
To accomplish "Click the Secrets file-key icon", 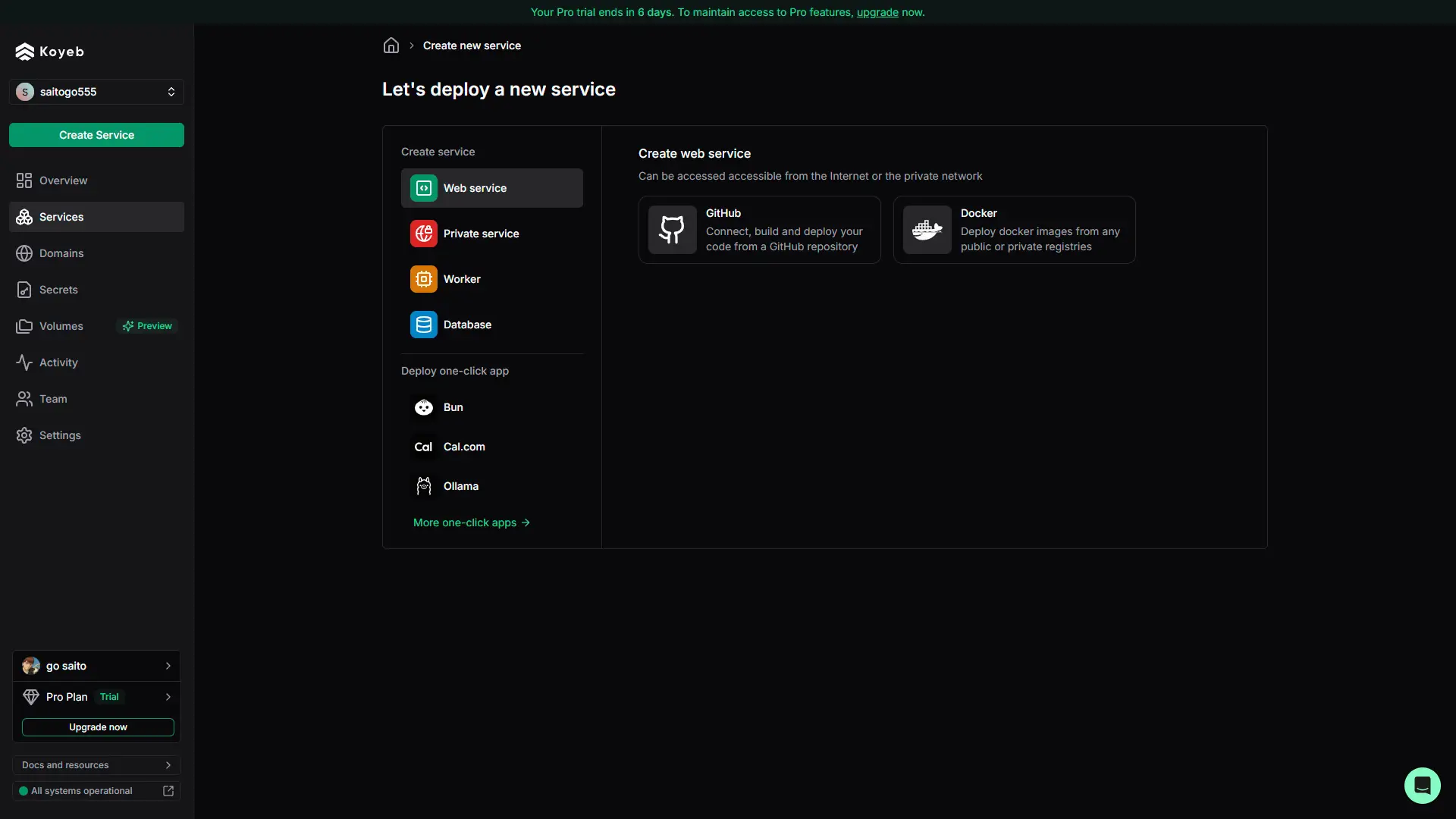I will tap(24, 290).
